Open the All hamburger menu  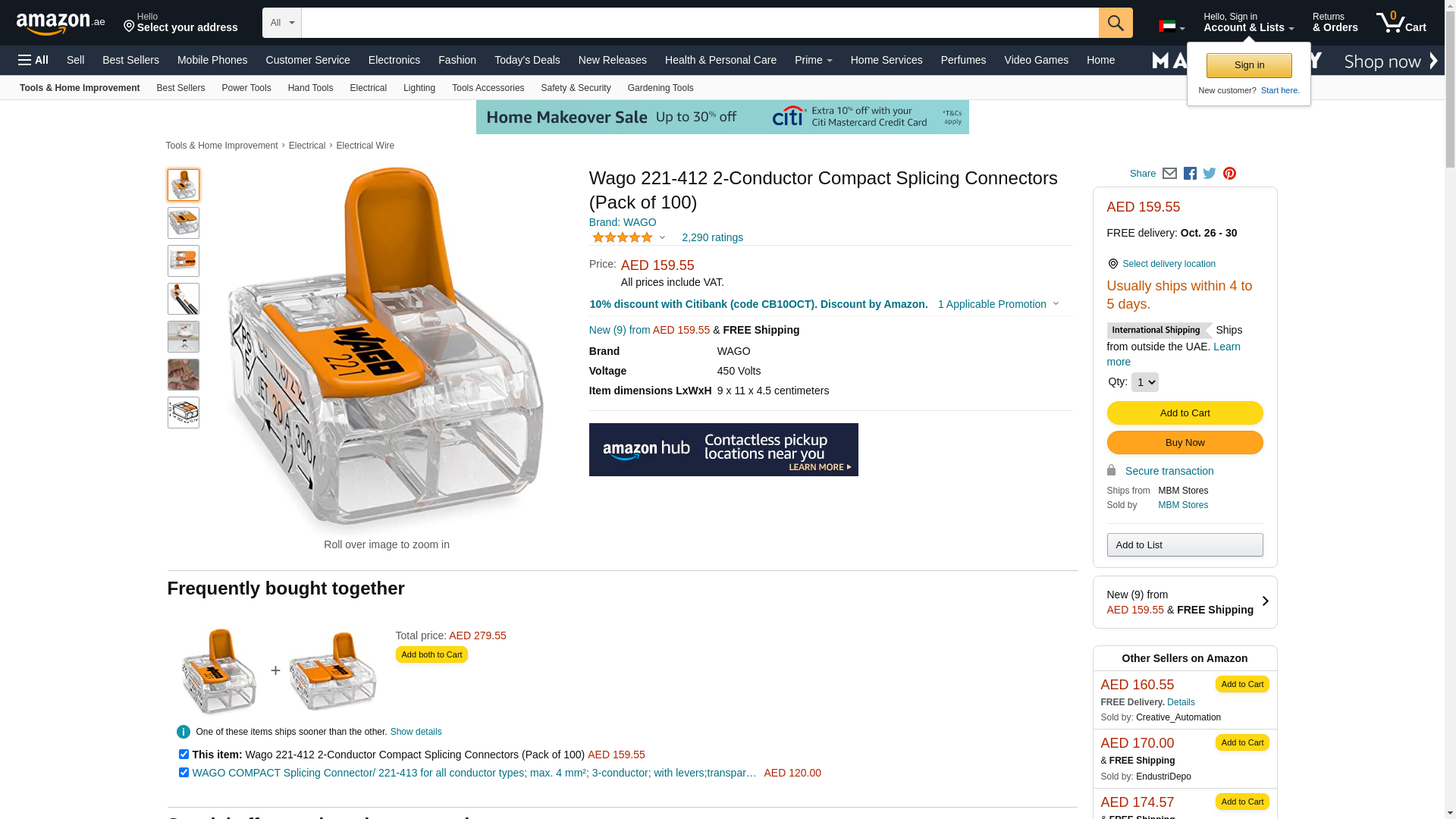click(x=33, y=60)
